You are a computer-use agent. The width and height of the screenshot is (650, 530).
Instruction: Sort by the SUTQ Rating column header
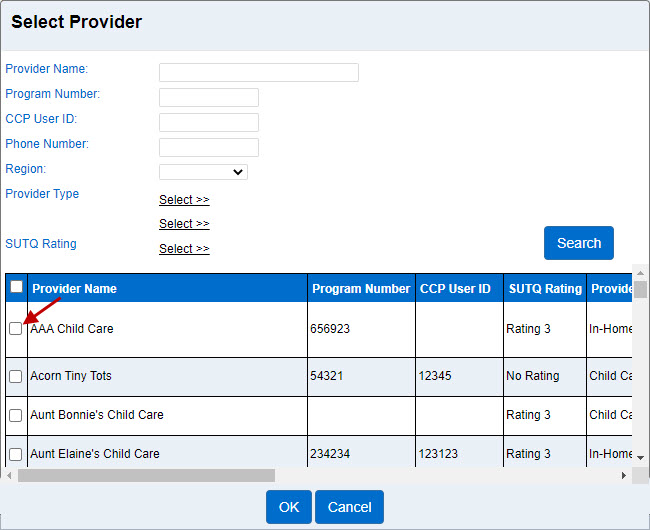(545, 288)
